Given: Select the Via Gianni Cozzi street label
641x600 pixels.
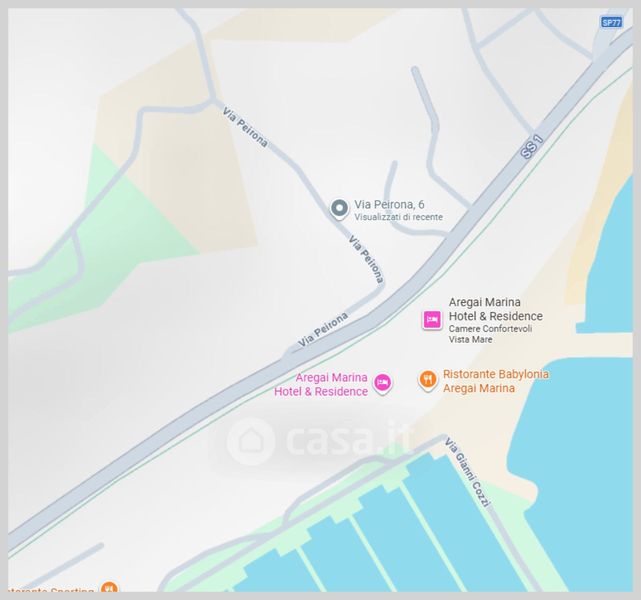Looking at the screenshot, I should (467, 472).
